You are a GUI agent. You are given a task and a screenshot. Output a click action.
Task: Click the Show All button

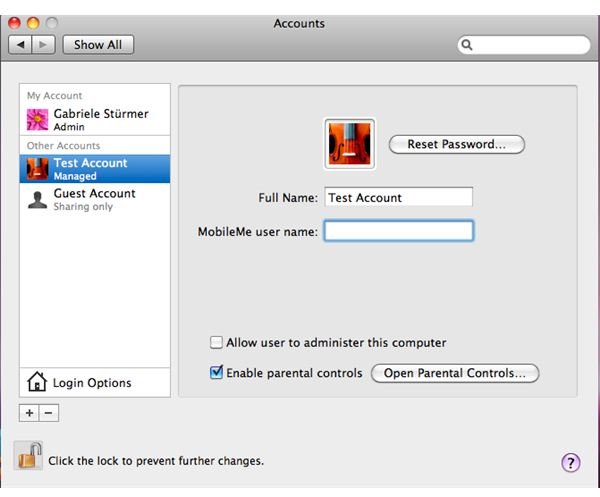[98, 45]
